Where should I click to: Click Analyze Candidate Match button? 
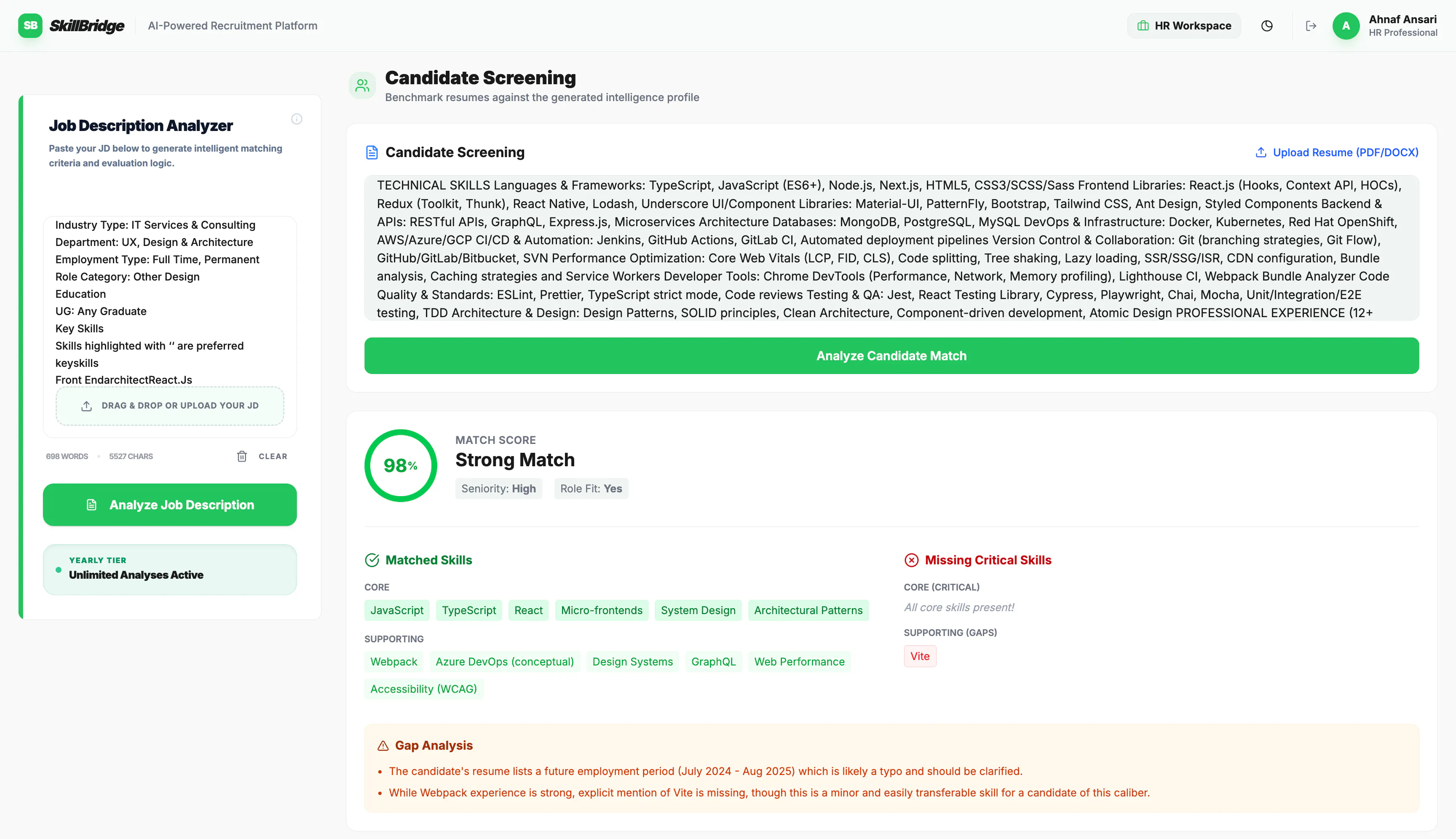pyautogui.click(x=891, y=355)
